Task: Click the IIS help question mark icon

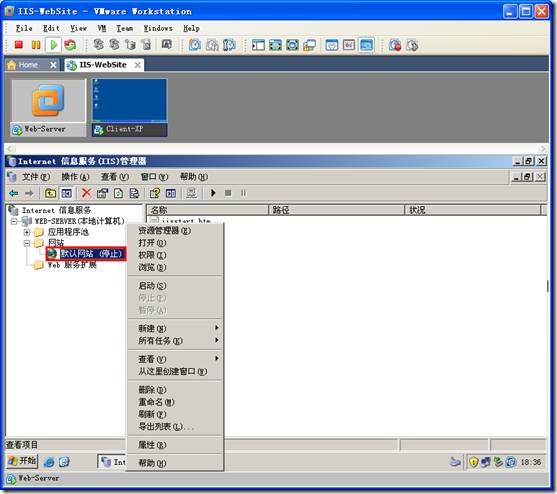Action: coord(155,193)
